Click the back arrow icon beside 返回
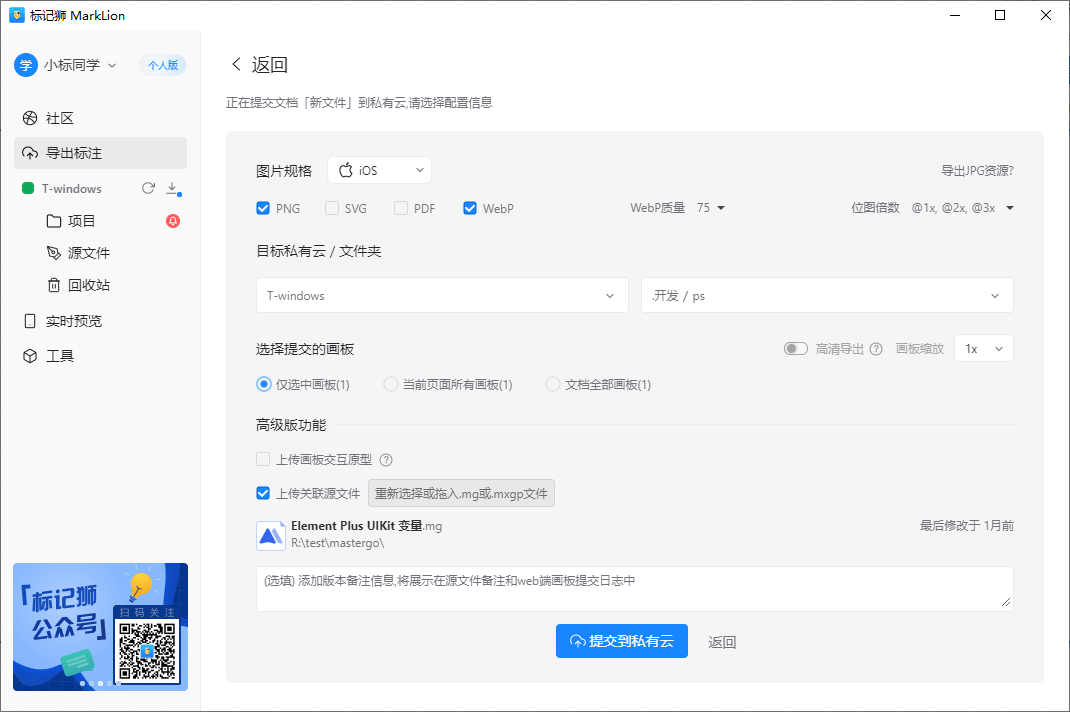 (236, 64)
